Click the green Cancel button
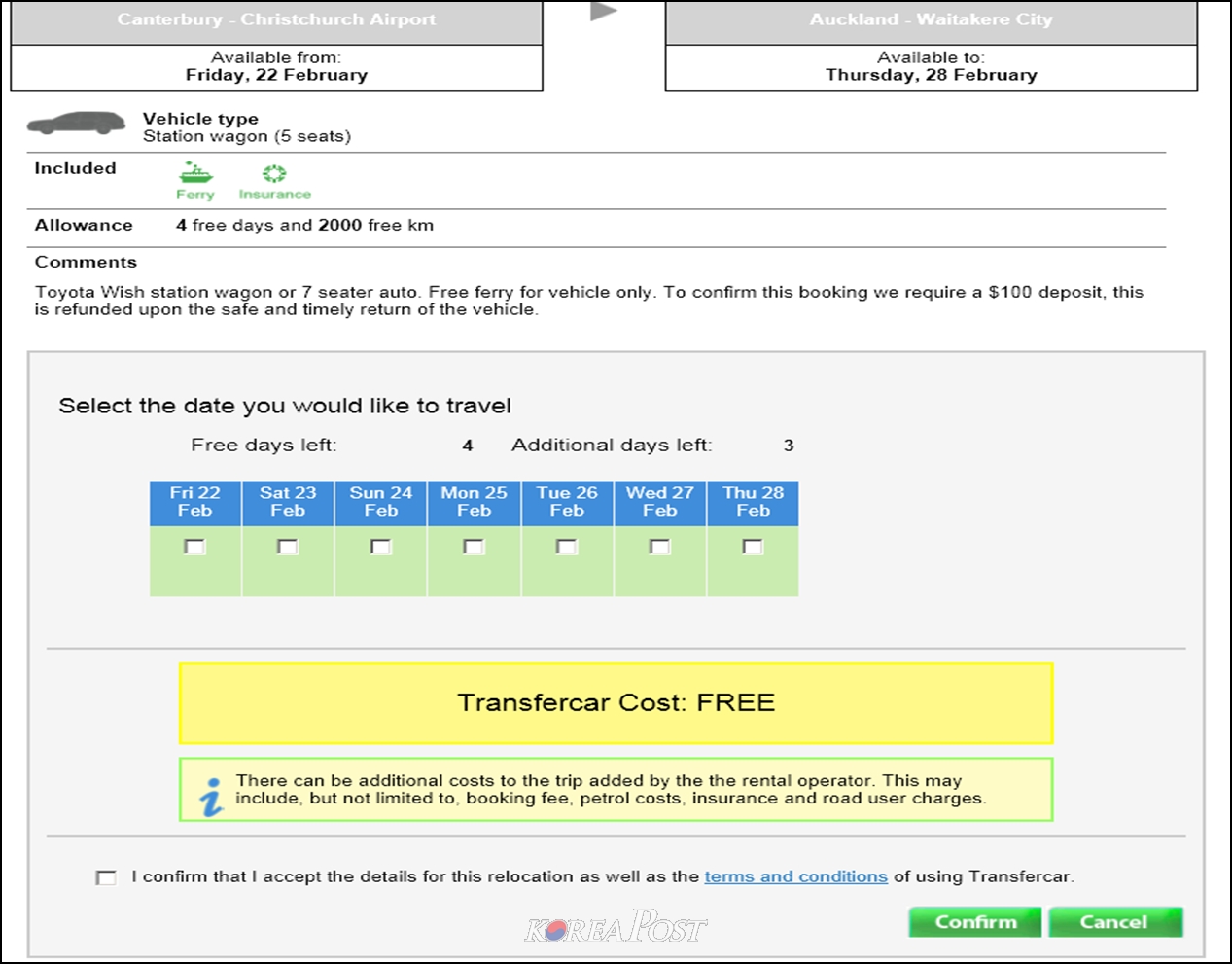The image size is (1232, 964). coord(1115,922)
